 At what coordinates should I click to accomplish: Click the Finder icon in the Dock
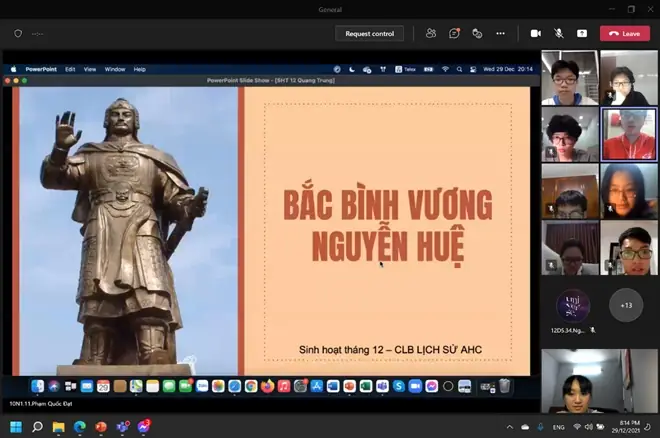pyautogui.click(x=37, y=386)
